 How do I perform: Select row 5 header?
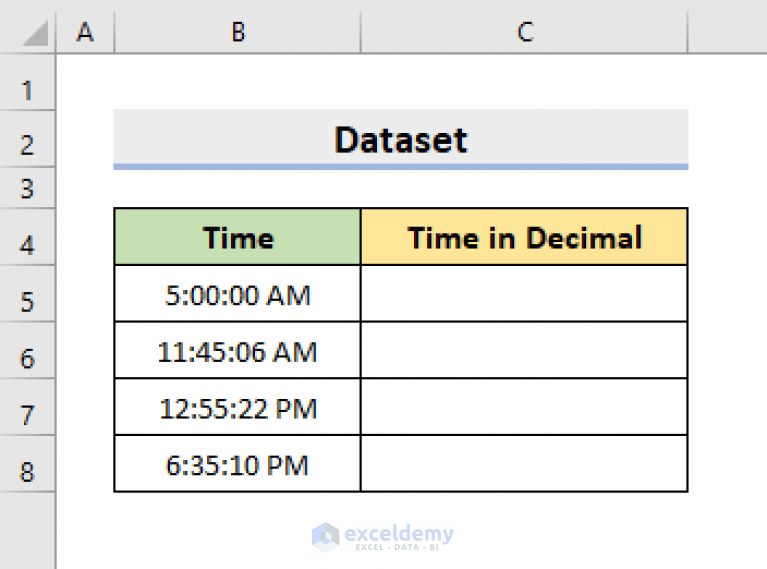tap(27, 294)
